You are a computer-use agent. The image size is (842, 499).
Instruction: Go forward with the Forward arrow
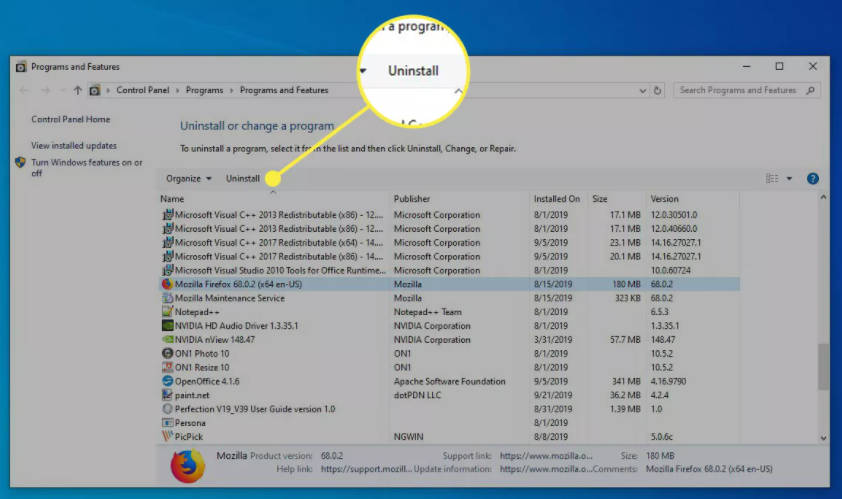[46, 90]
